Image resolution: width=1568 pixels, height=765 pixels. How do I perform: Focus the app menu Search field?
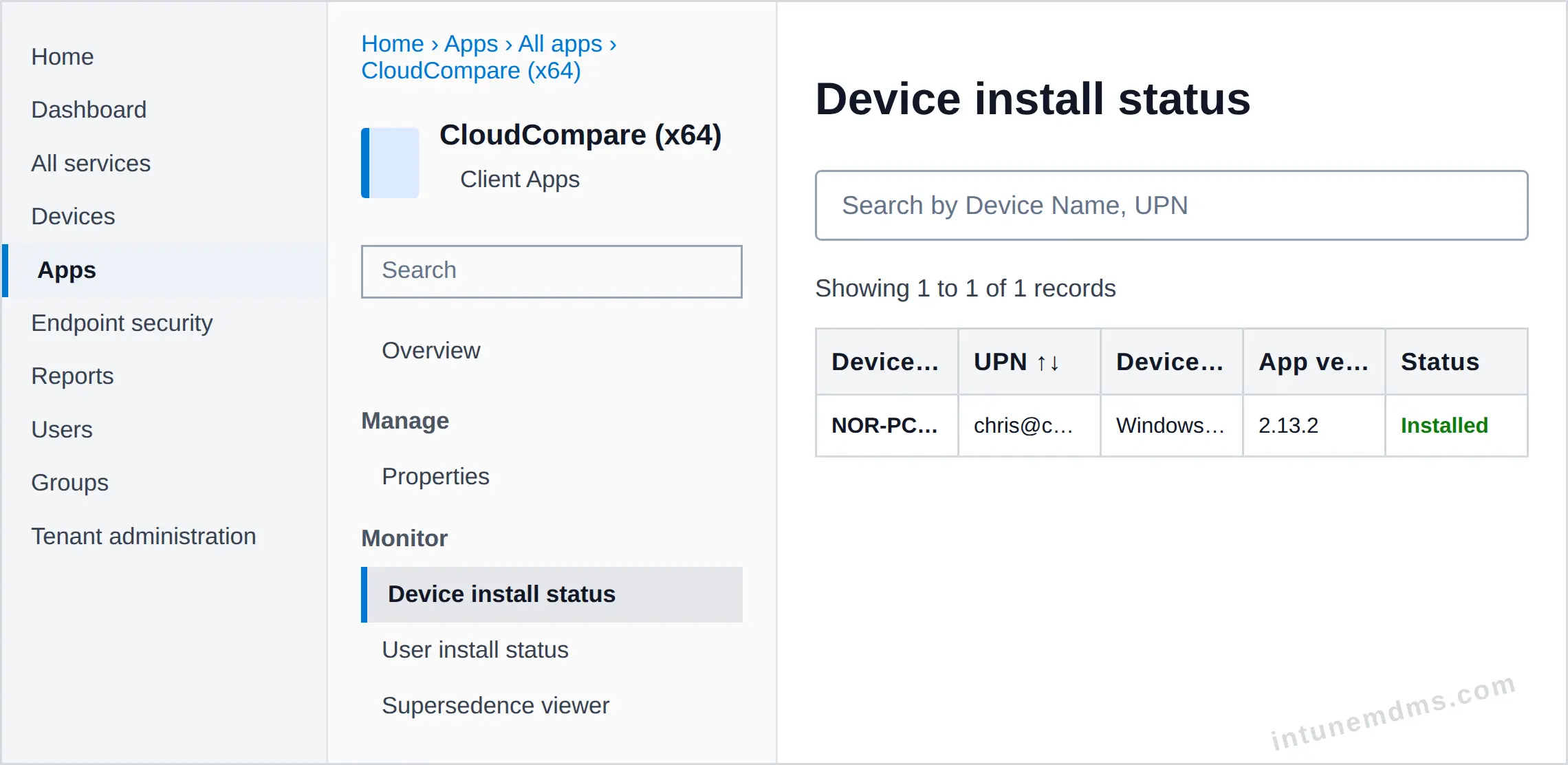coord(552,271)
